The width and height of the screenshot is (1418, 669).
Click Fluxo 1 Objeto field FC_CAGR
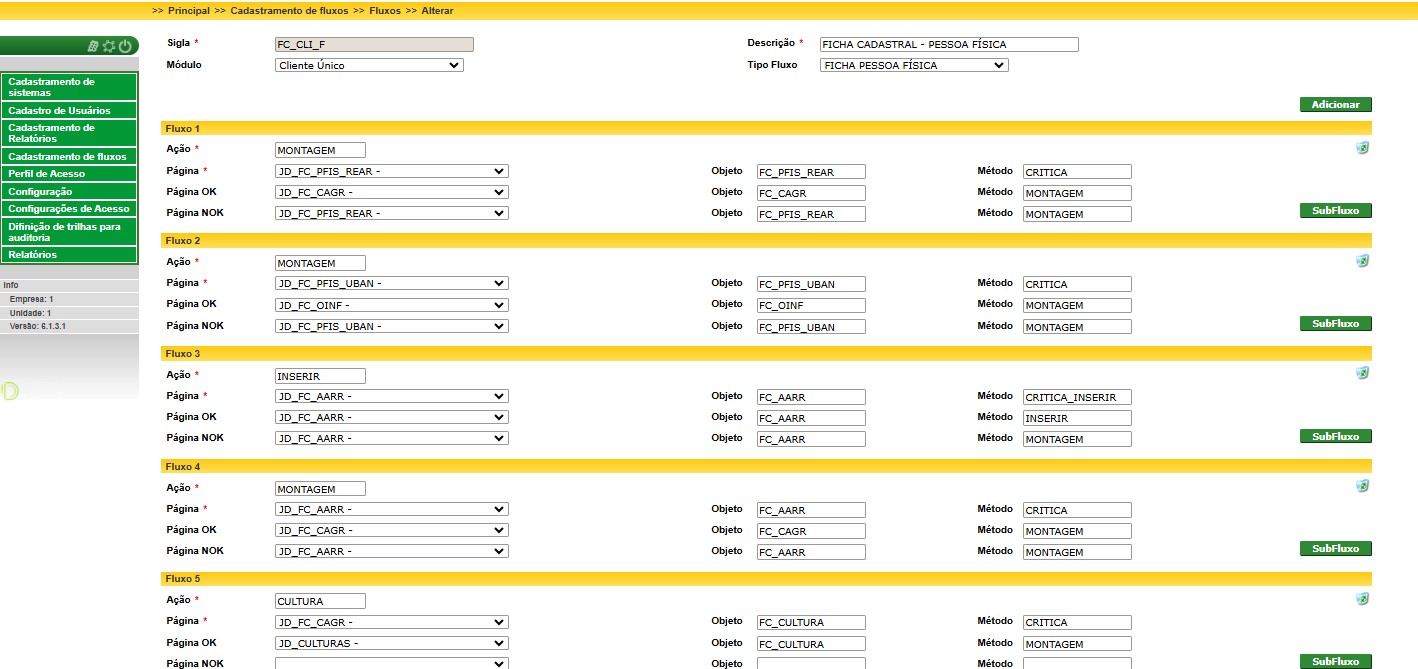click(811, 193)
